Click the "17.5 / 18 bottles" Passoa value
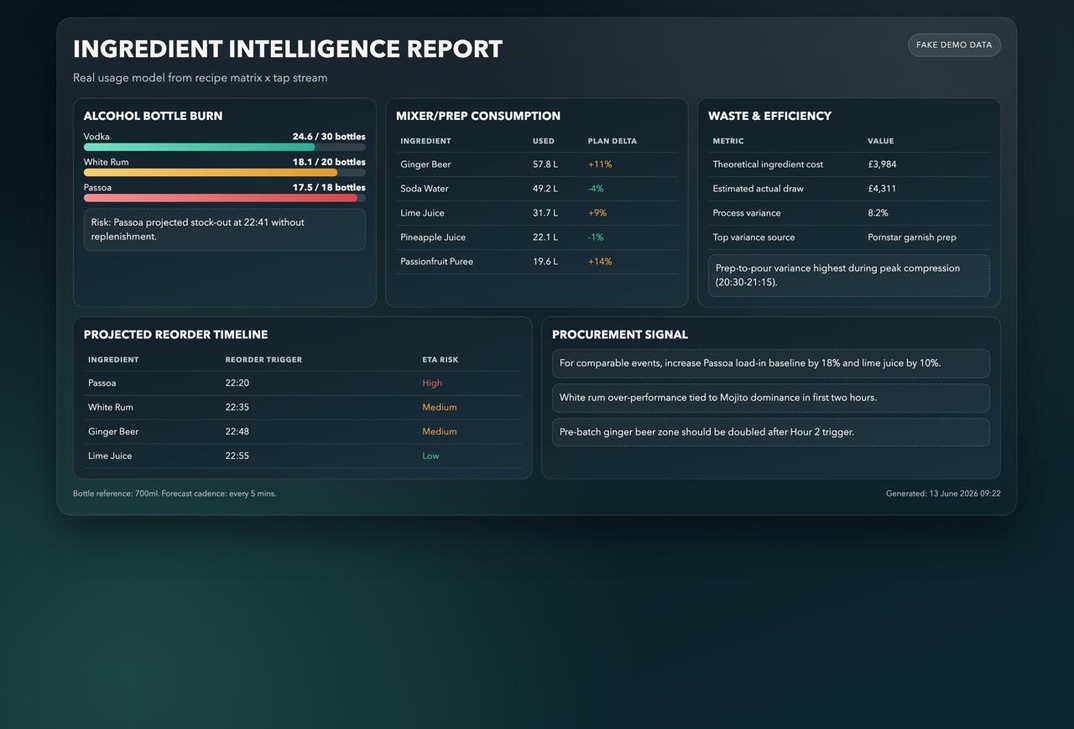 (329, 187)
